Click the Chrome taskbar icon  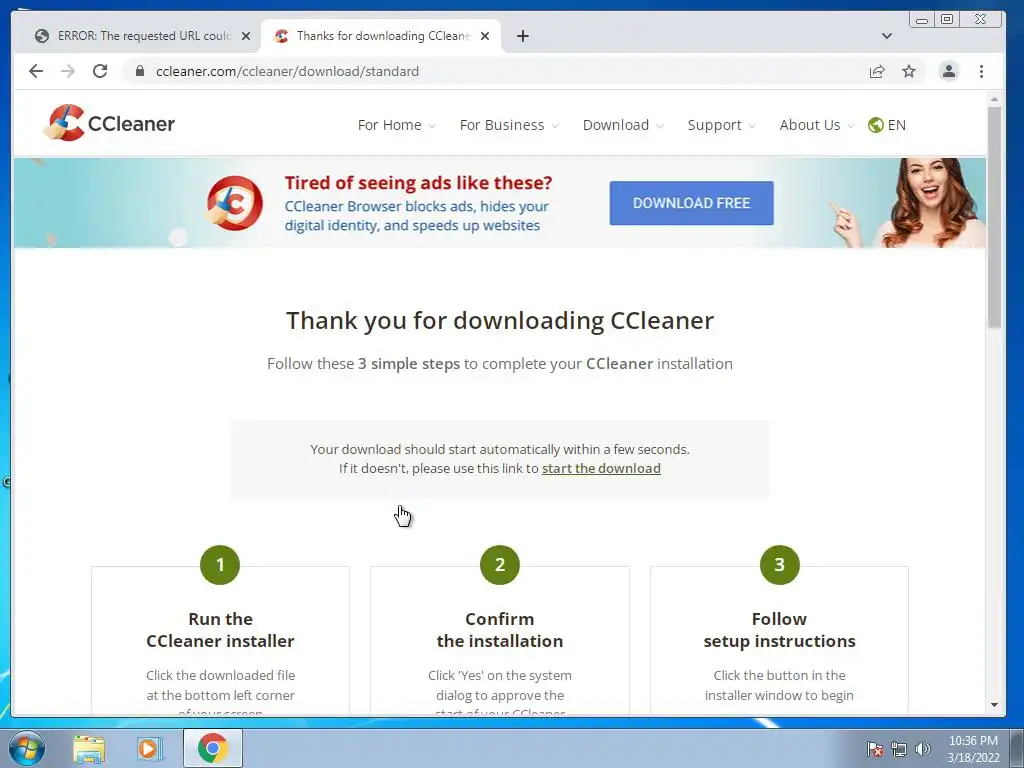pos(212,748)
